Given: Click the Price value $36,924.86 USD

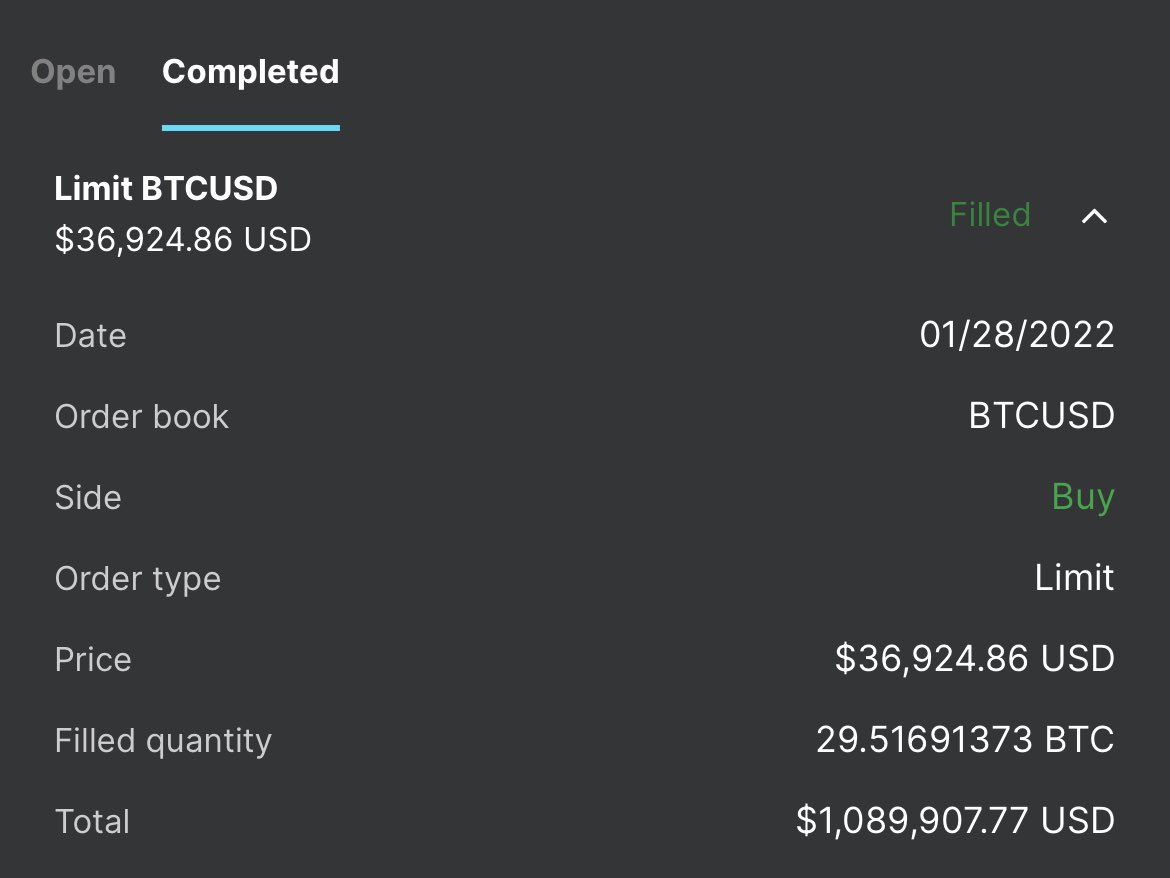Looking at the screenshot, I should (x=975, y=659).
